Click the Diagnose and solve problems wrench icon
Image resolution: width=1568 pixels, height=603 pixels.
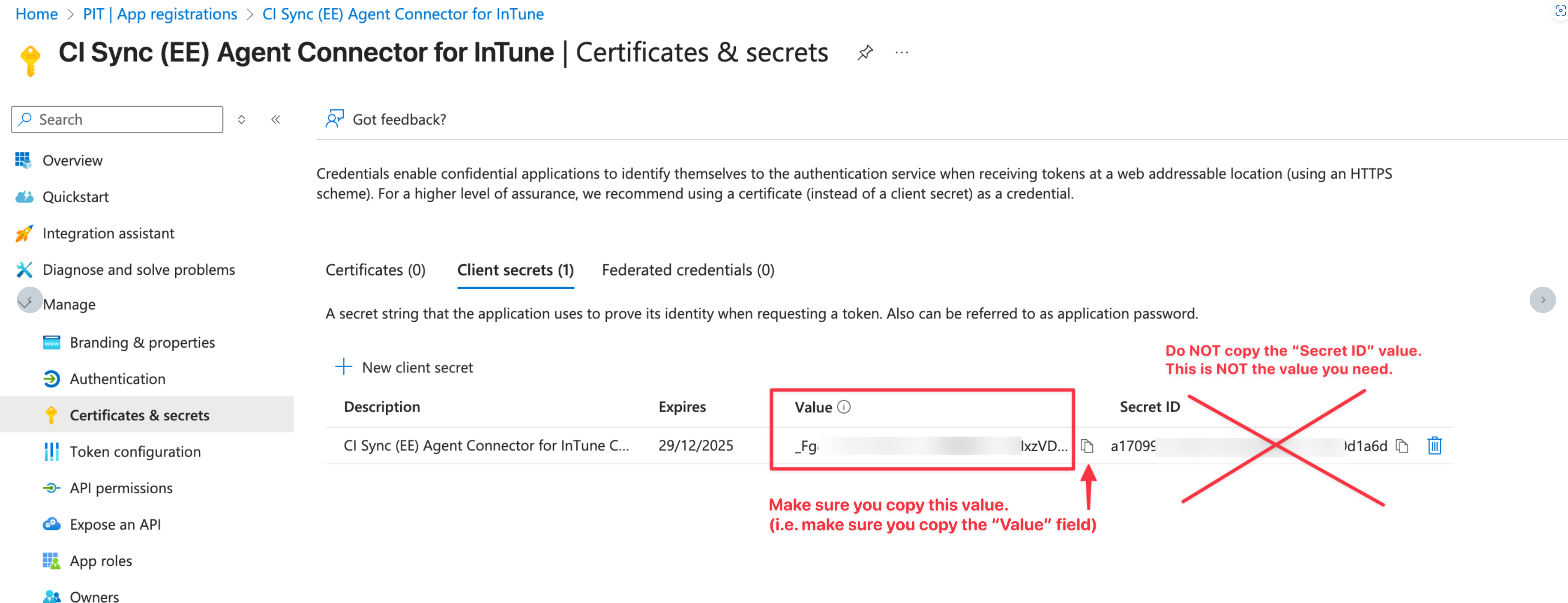(24, 270)
